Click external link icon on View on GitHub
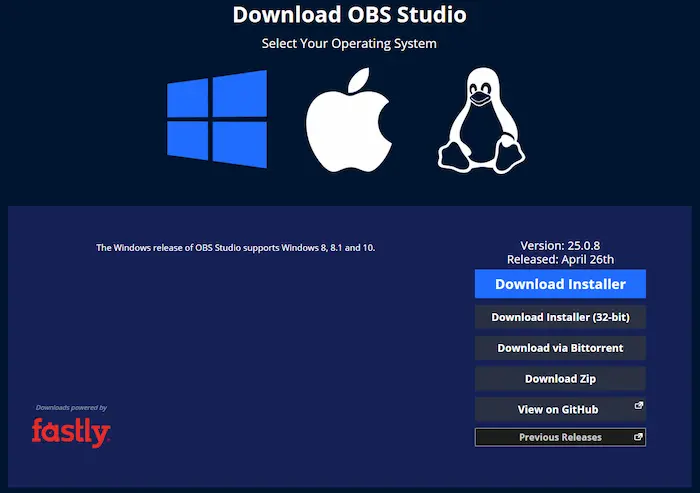This screenshot has height=493, width=700. coord(639,405)
